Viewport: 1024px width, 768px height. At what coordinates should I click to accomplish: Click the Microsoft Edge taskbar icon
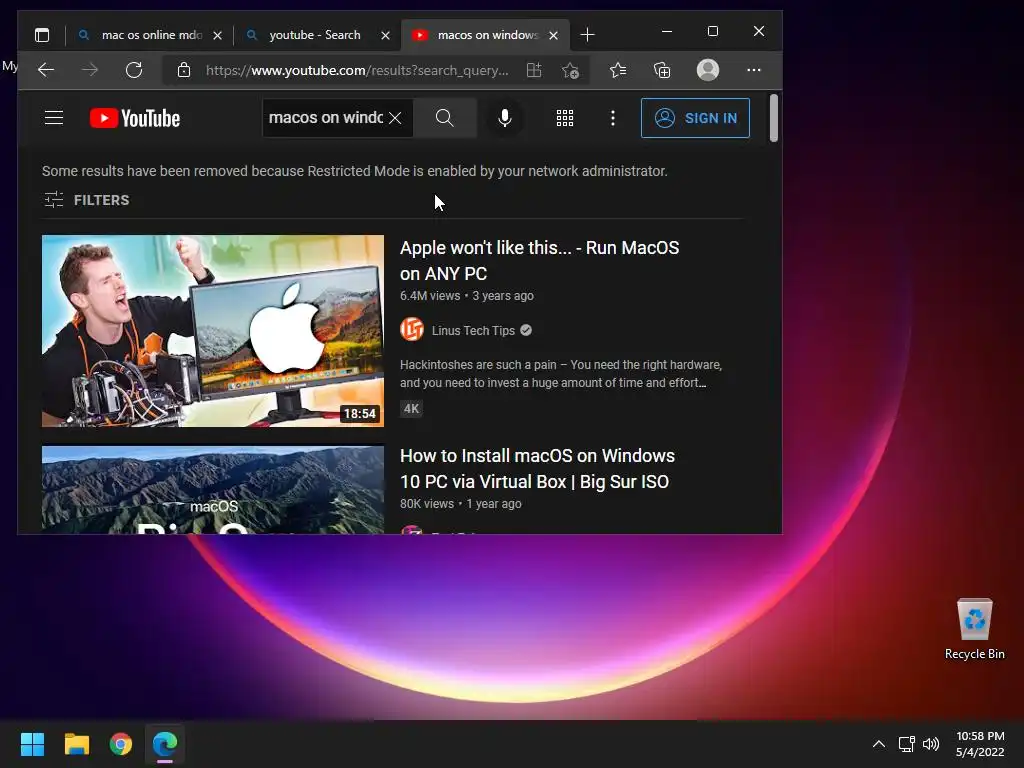(x=165, y=744)
